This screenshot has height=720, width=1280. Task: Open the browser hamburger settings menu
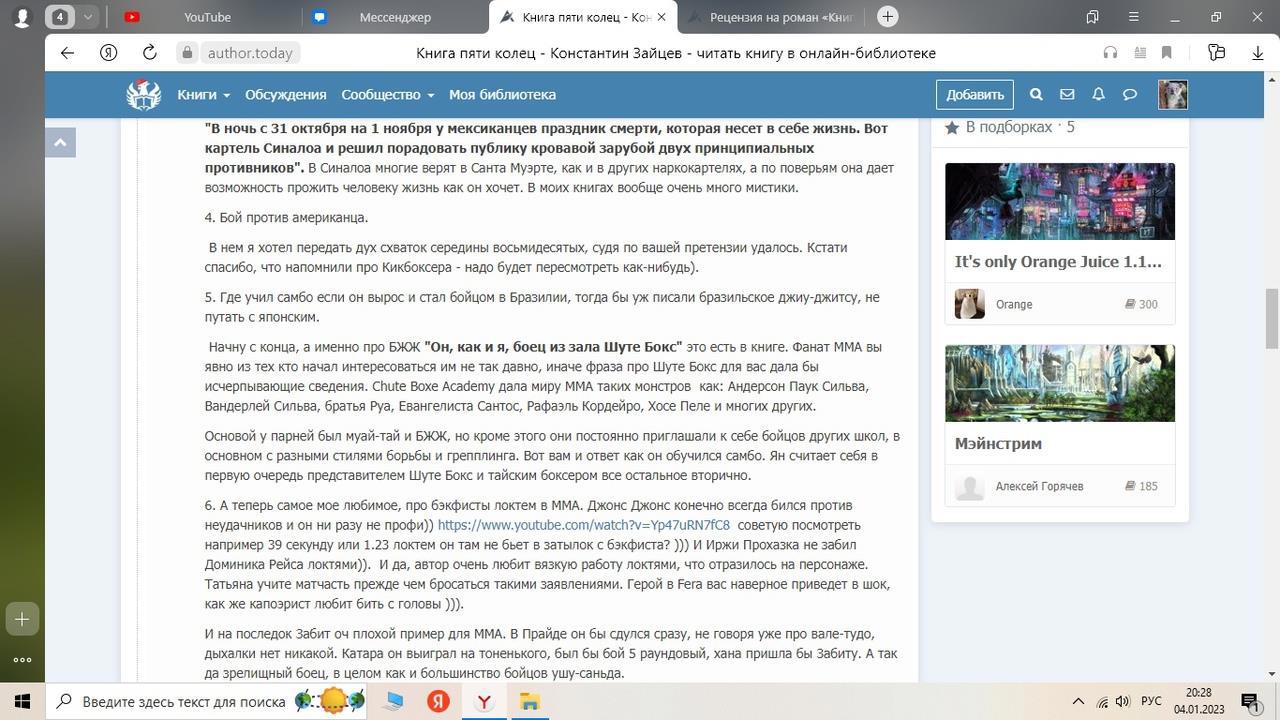(1133, 17)
